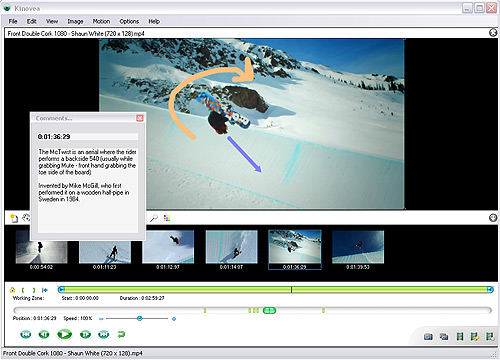
Task: Jump to the first frame
Action: (26, 334)
